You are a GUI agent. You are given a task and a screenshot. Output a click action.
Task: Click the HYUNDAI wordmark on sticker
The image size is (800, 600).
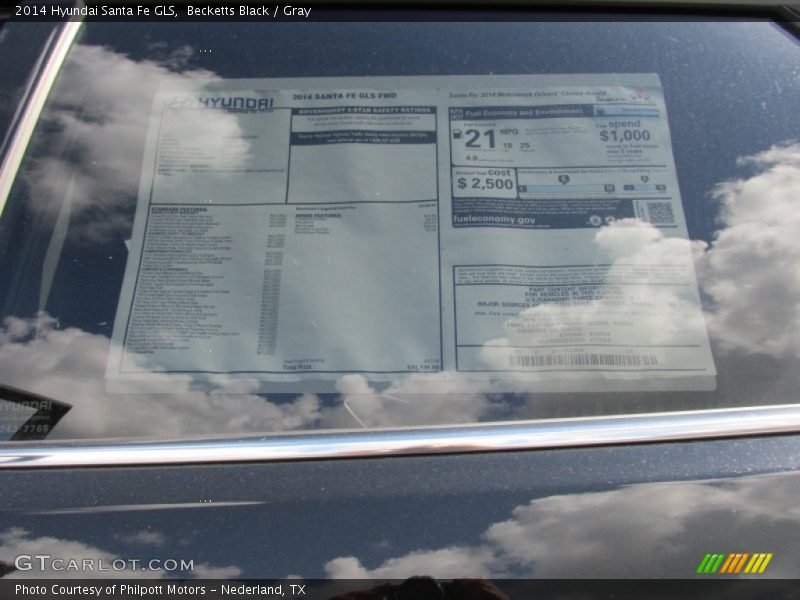[x=236, y=103]
